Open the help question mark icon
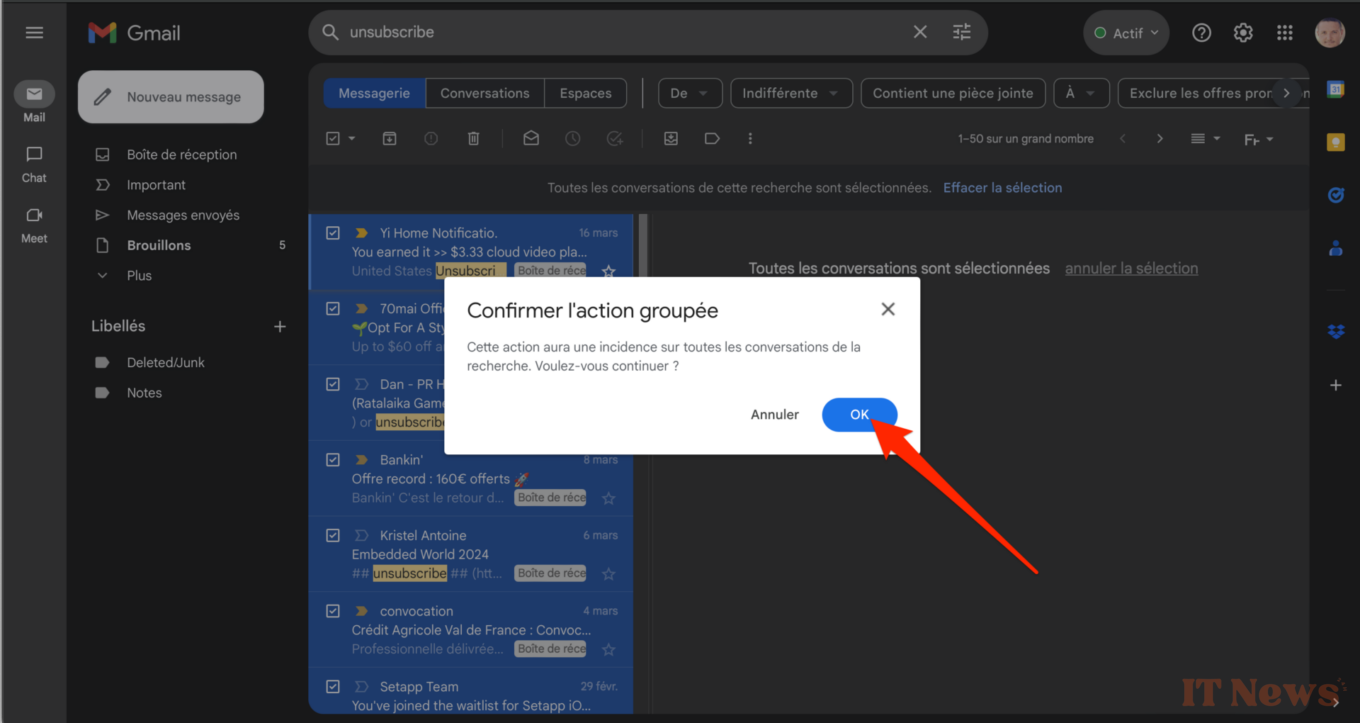This screenshot has height=723, width=1360. [x=1202, y=33]
